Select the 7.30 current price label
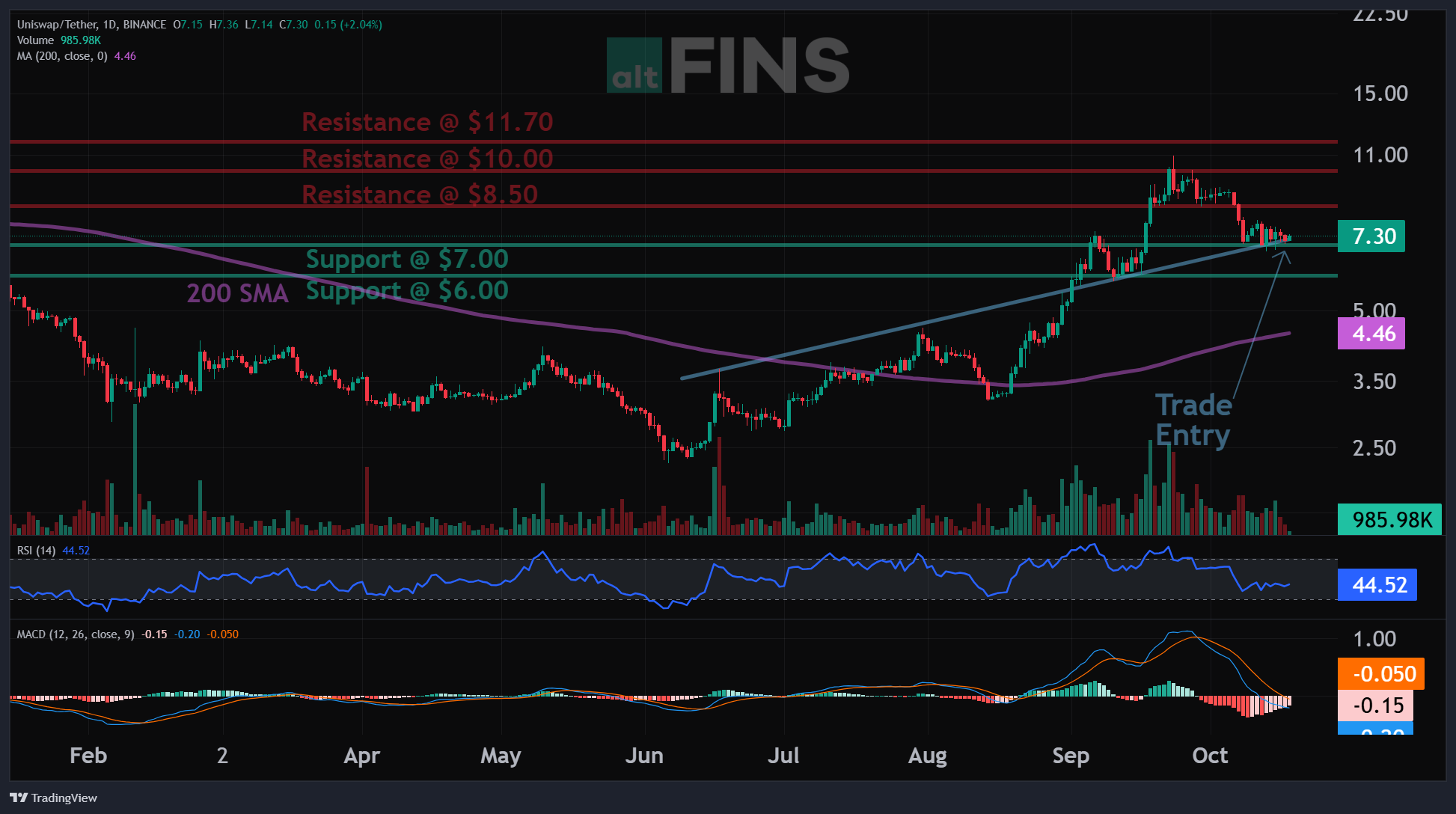1456x814 pixels. [x=1371, y=236]
